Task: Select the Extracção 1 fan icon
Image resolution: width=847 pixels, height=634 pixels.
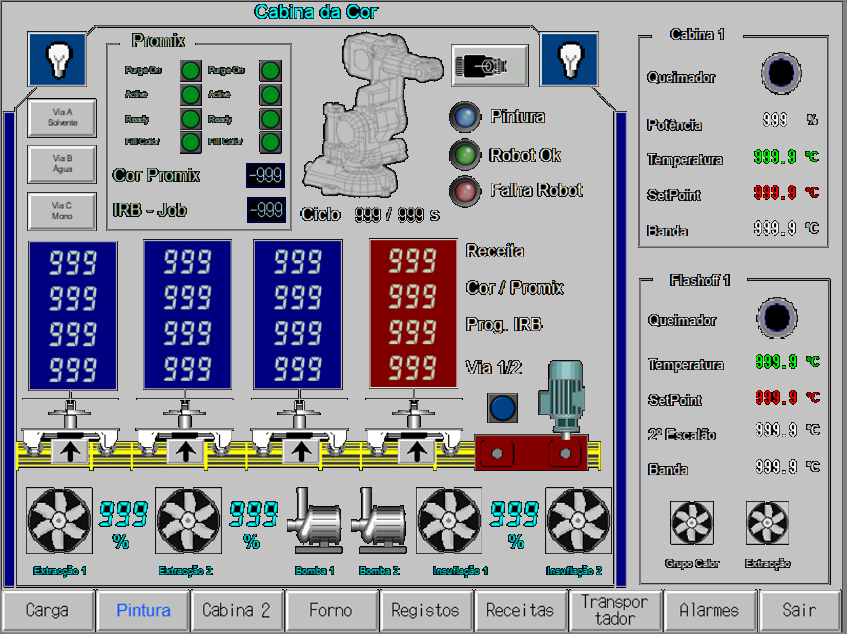Action: [x=59, y=520]
